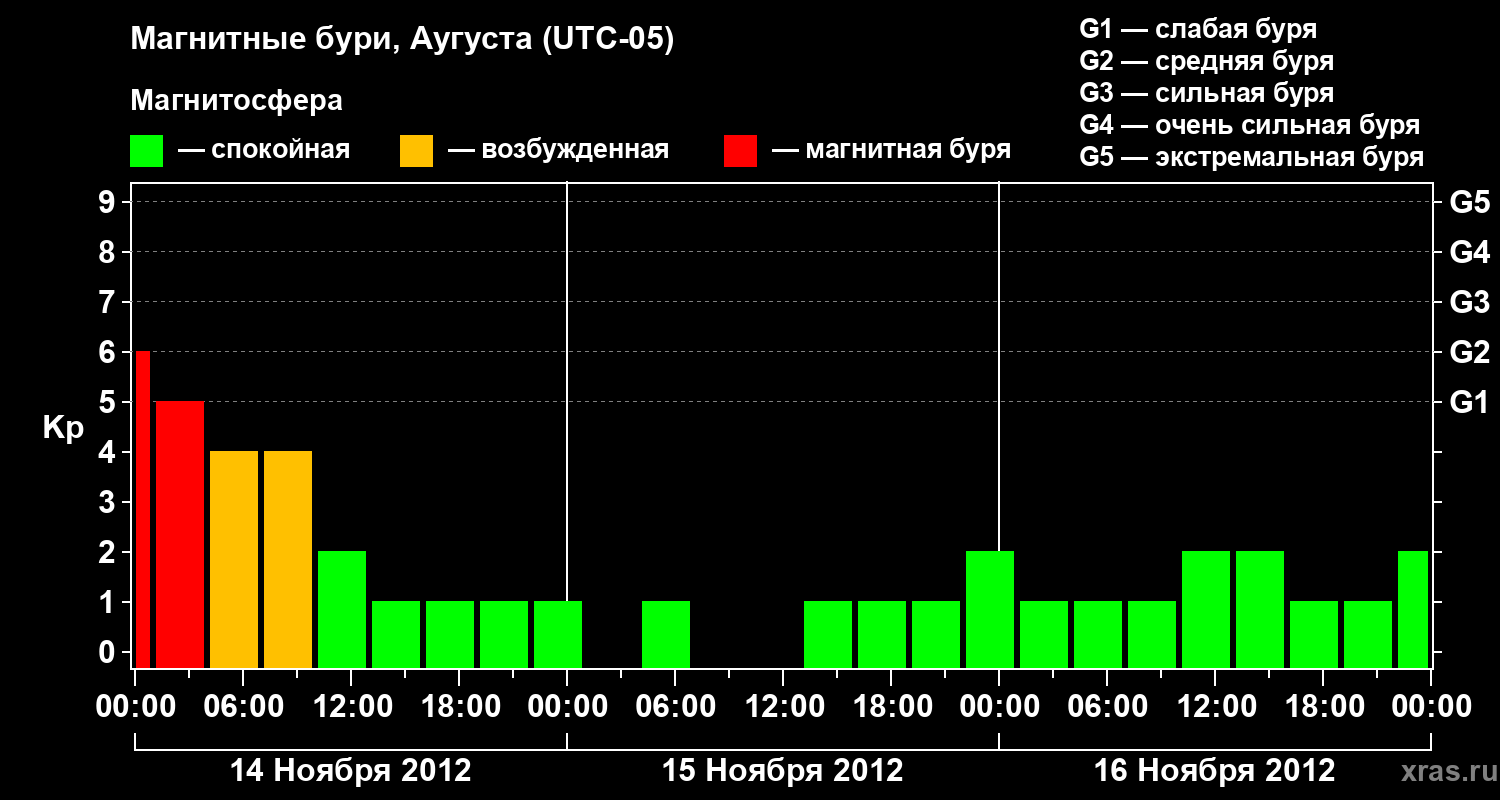Click the lone green bar on 15 November morning

click(x=666, y=634)
